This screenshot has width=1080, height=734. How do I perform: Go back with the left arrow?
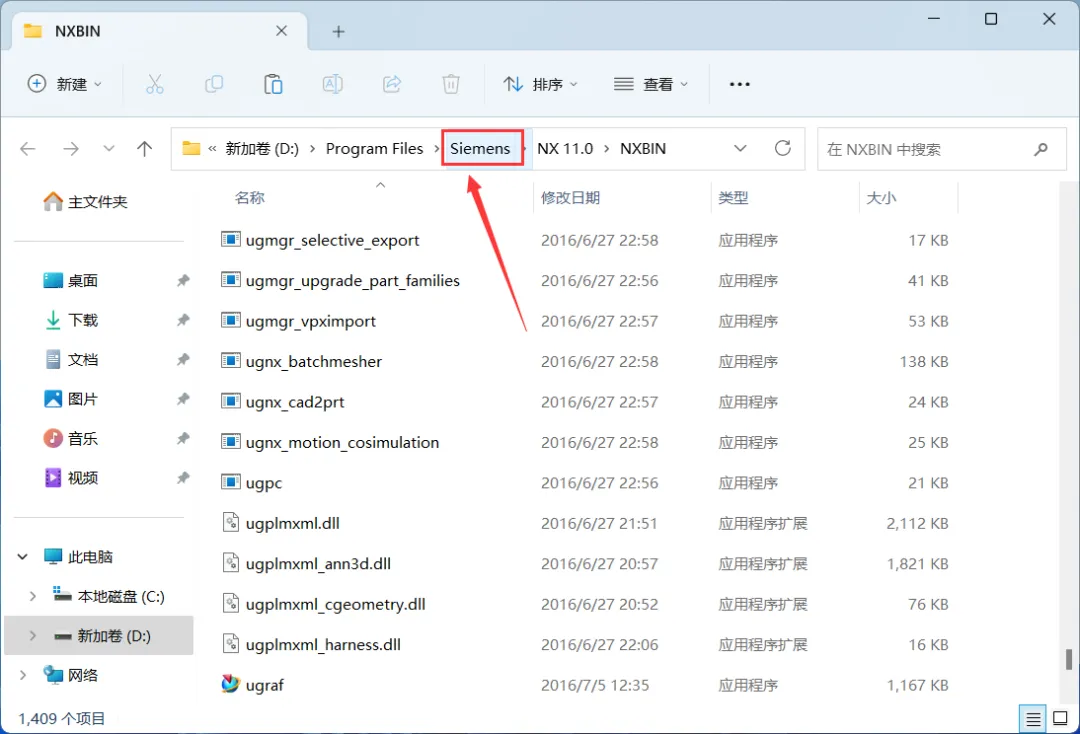click(x=28, y=149)
